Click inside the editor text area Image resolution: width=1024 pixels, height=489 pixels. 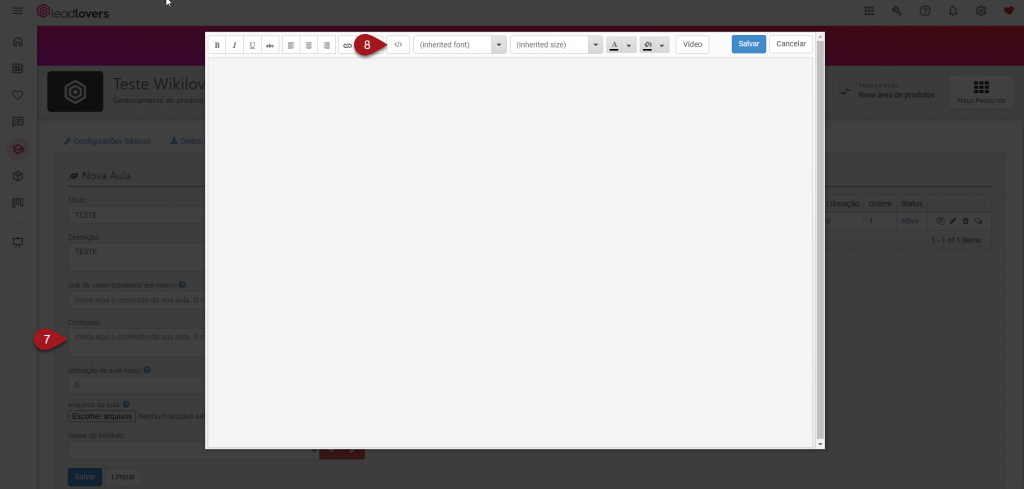510,250
